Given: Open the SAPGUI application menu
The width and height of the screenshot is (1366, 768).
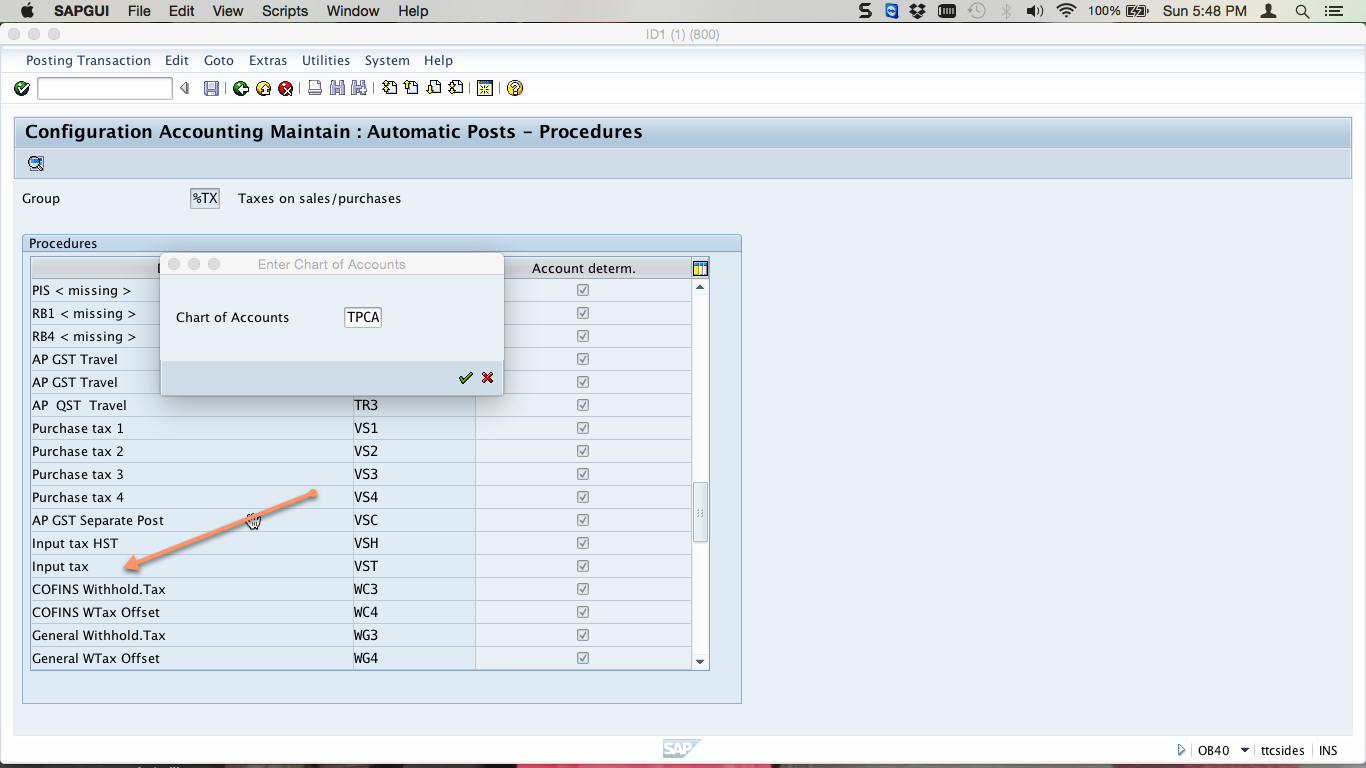Looking at the screenshot, I should [83, 11].
